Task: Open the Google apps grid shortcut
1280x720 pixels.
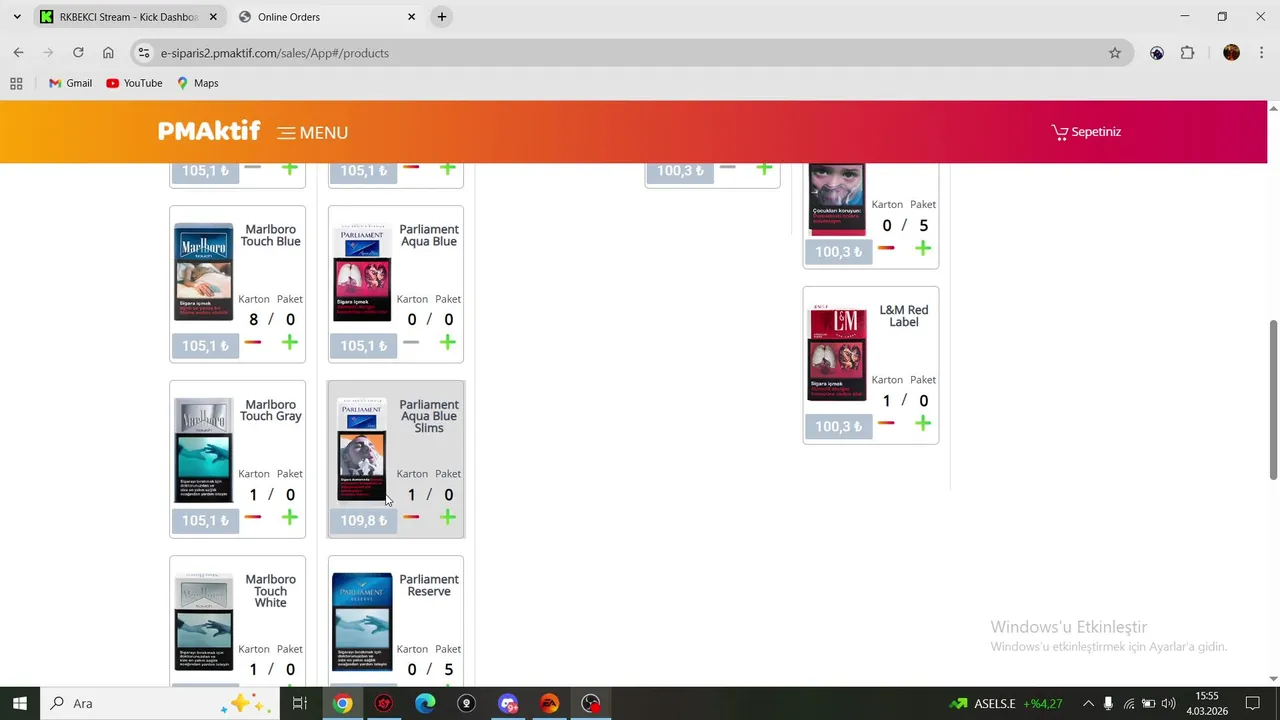Action: click(x=16, y=83)
